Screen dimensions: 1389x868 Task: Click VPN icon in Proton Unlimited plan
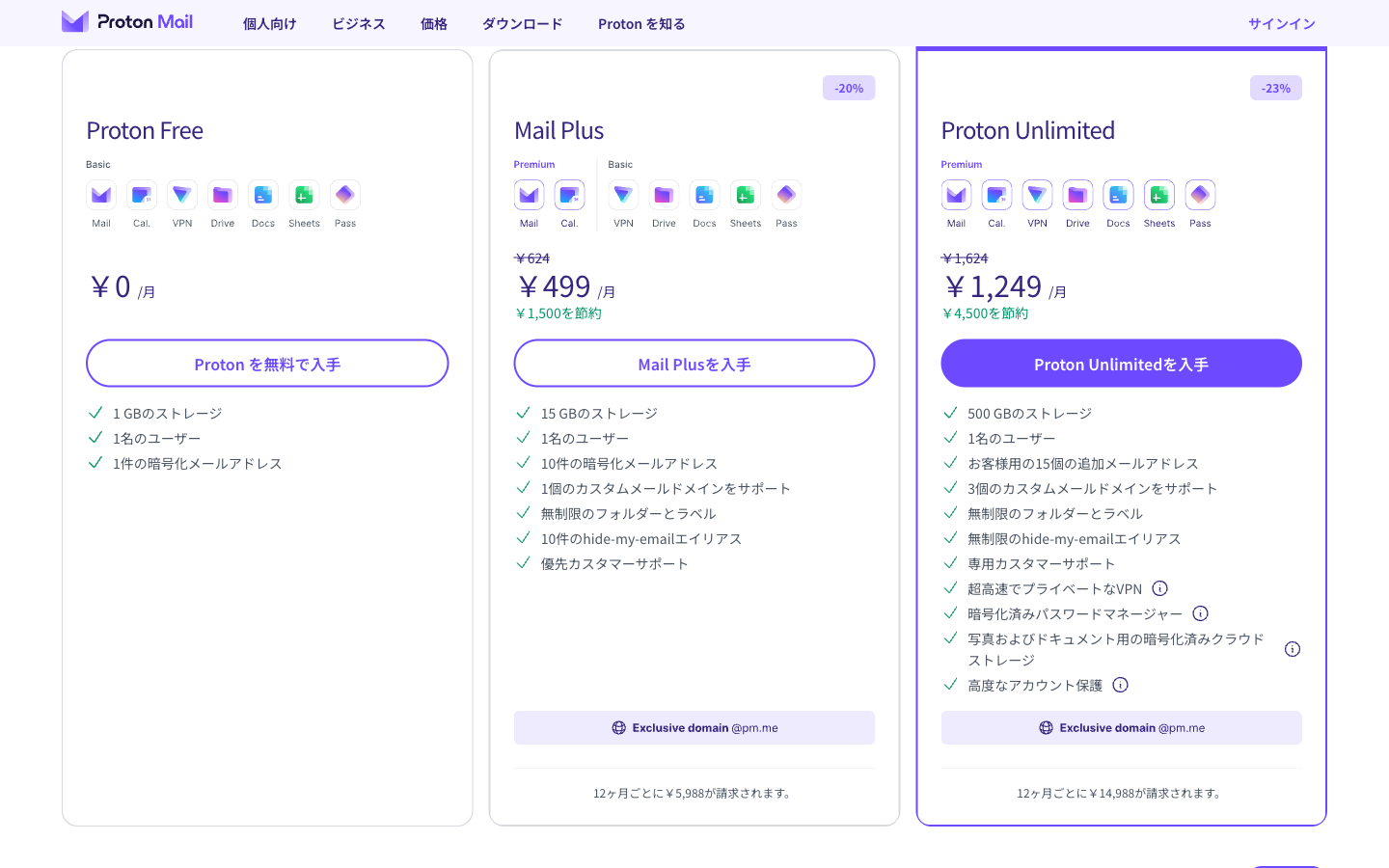(1037, 195)
